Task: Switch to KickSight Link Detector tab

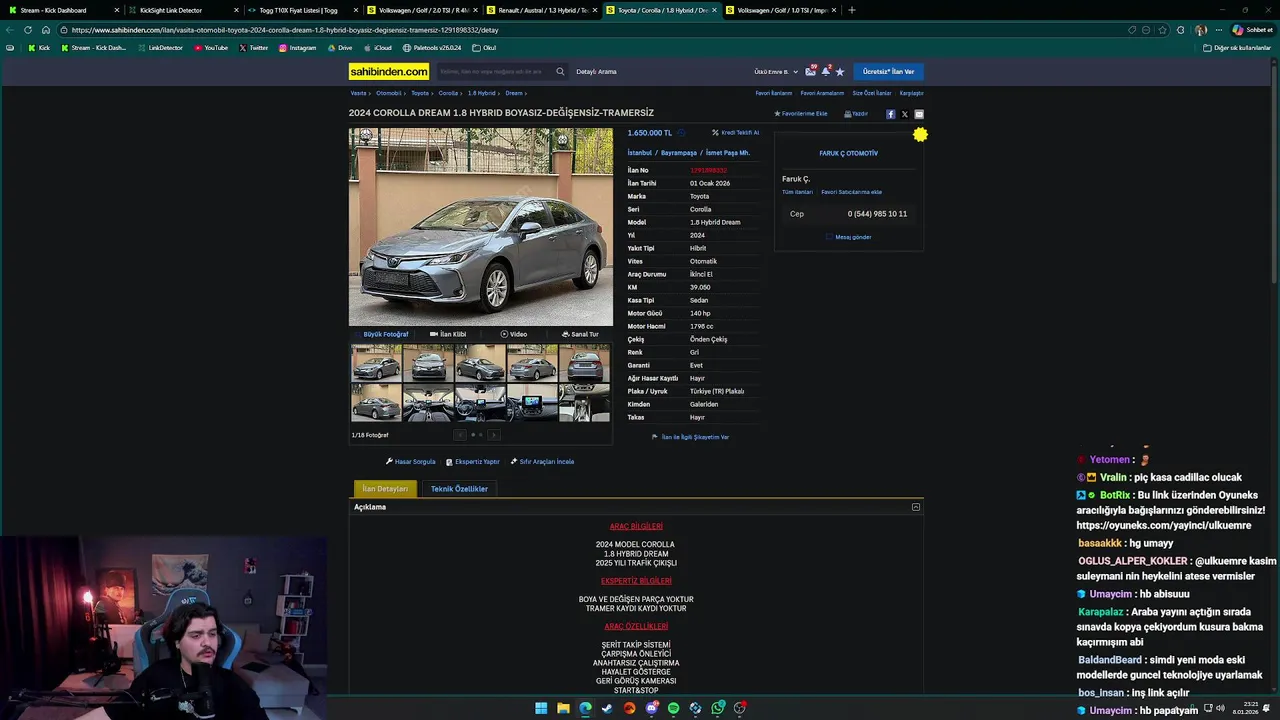Action: [182, 10]
